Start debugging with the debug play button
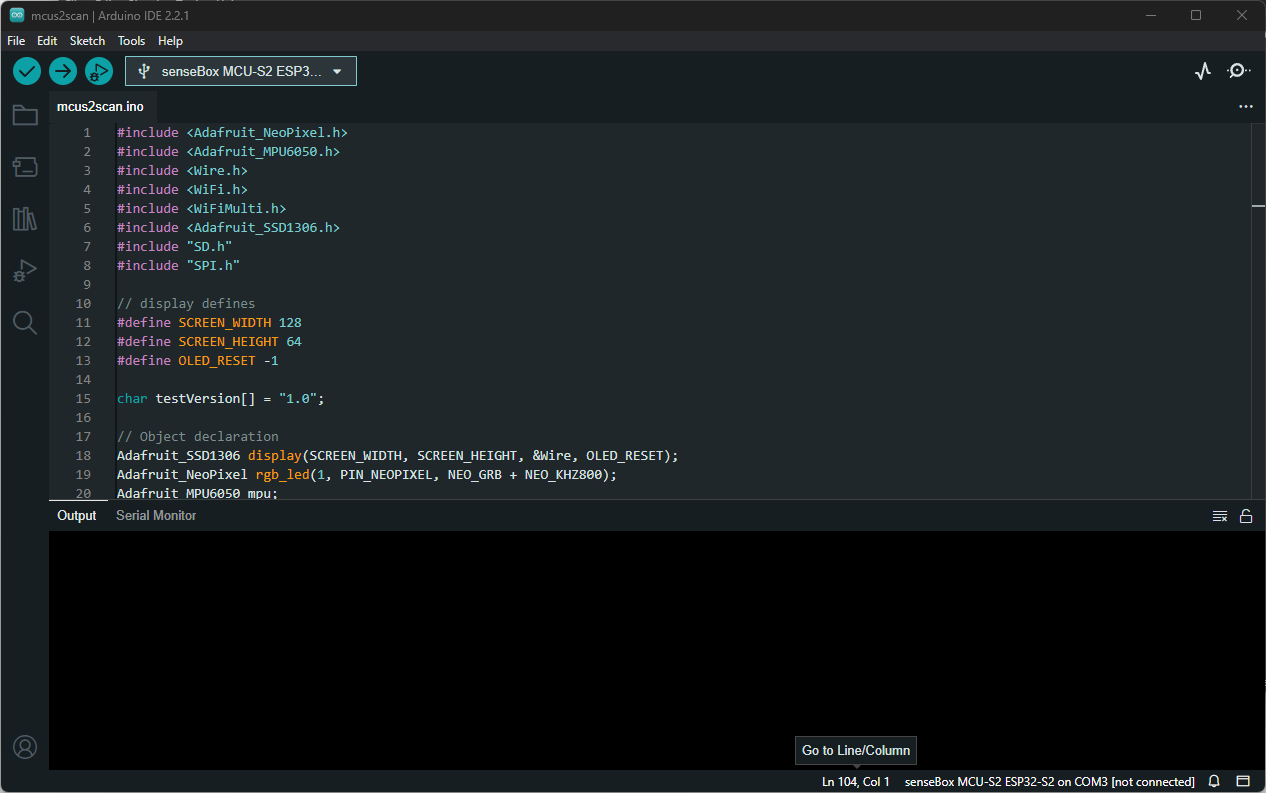 (x=99, y=71)
